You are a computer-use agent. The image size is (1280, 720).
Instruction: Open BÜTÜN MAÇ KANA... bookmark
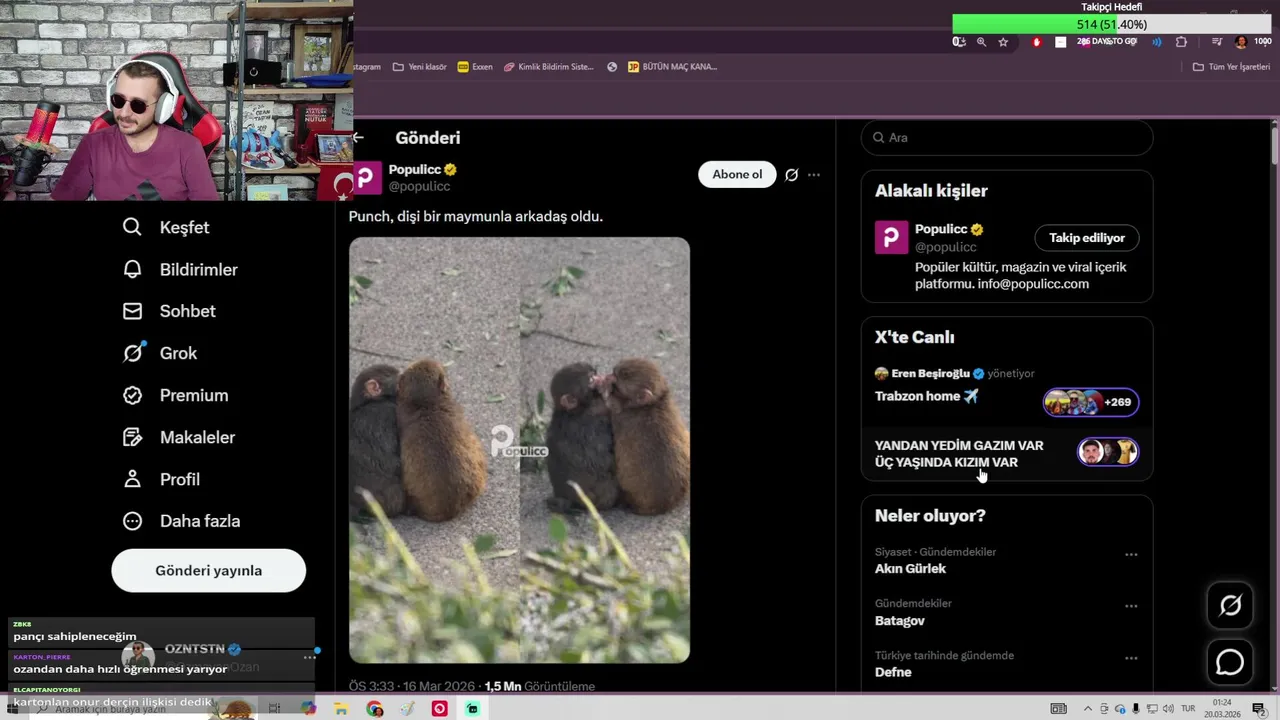(672, 67)
